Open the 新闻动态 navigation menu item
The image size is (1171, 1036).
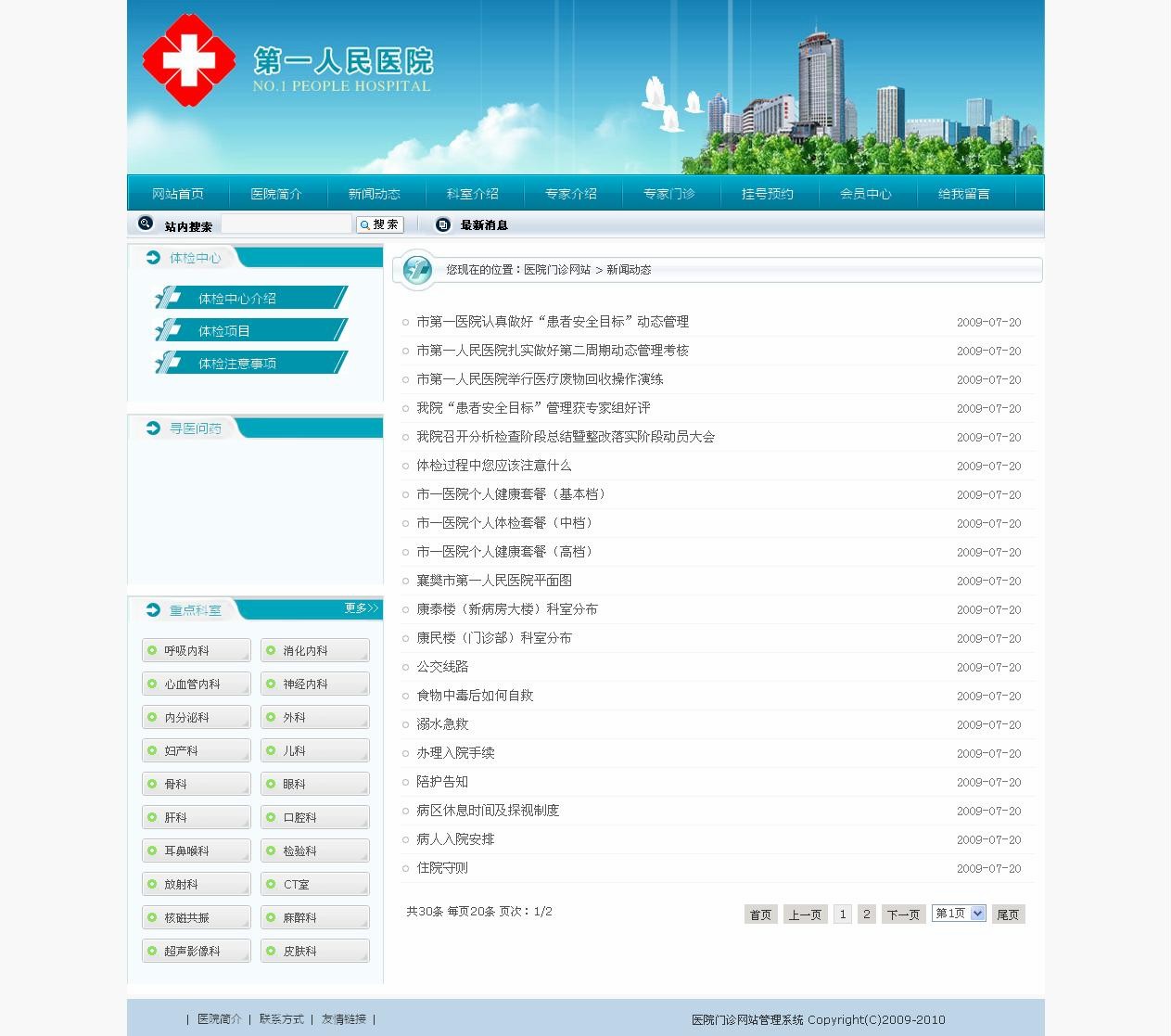click(x=374, y=194)
